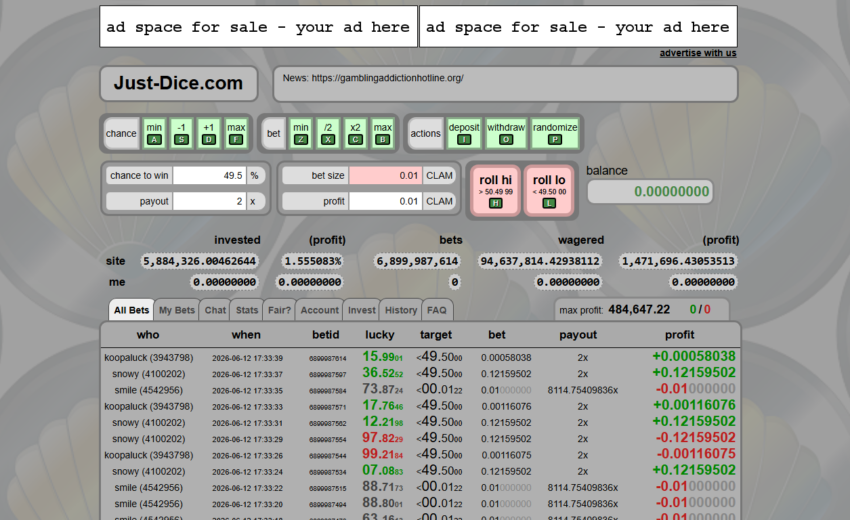The height and width of the screenshot is (520, 850).
Task: Click lucky number 97.82
Action: click(383, 438)
